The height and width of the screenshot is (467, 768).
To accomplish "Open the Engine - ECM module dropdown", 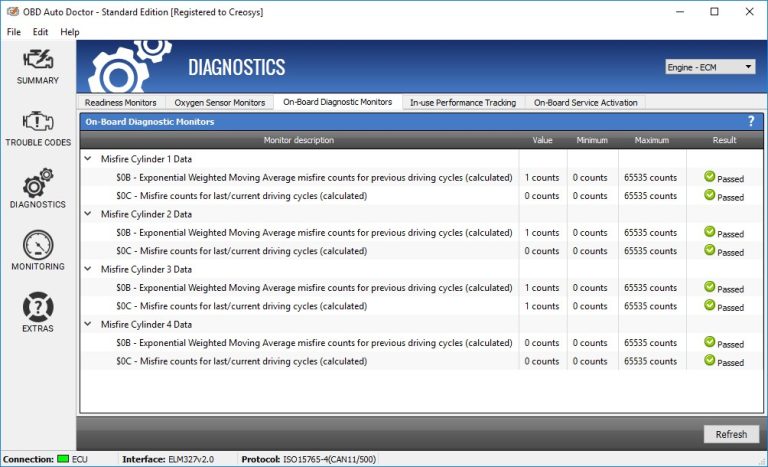I will point(710,67).
